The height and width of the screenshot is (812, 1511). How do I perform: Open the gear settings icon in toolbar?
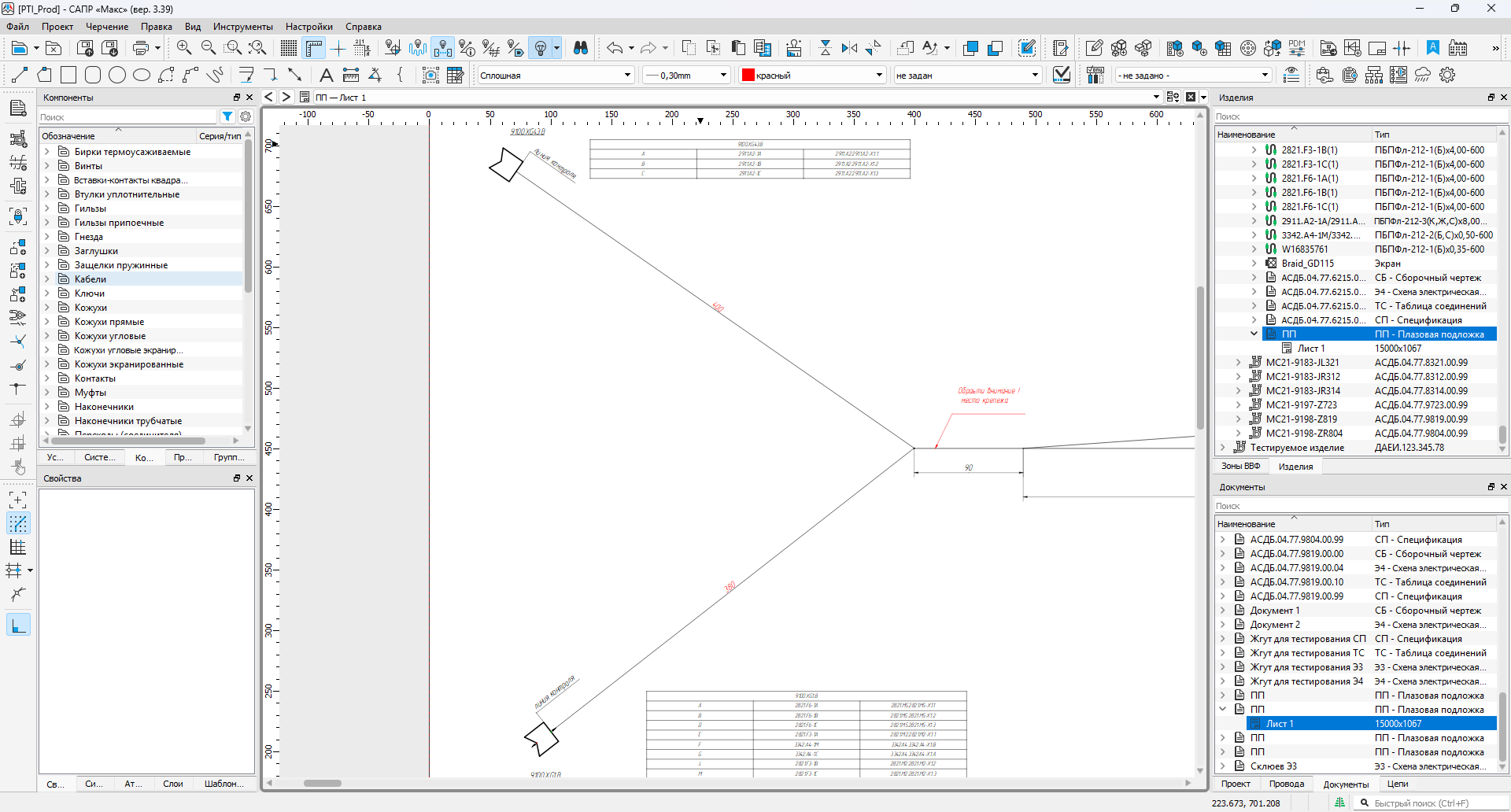click(1447, 76)
